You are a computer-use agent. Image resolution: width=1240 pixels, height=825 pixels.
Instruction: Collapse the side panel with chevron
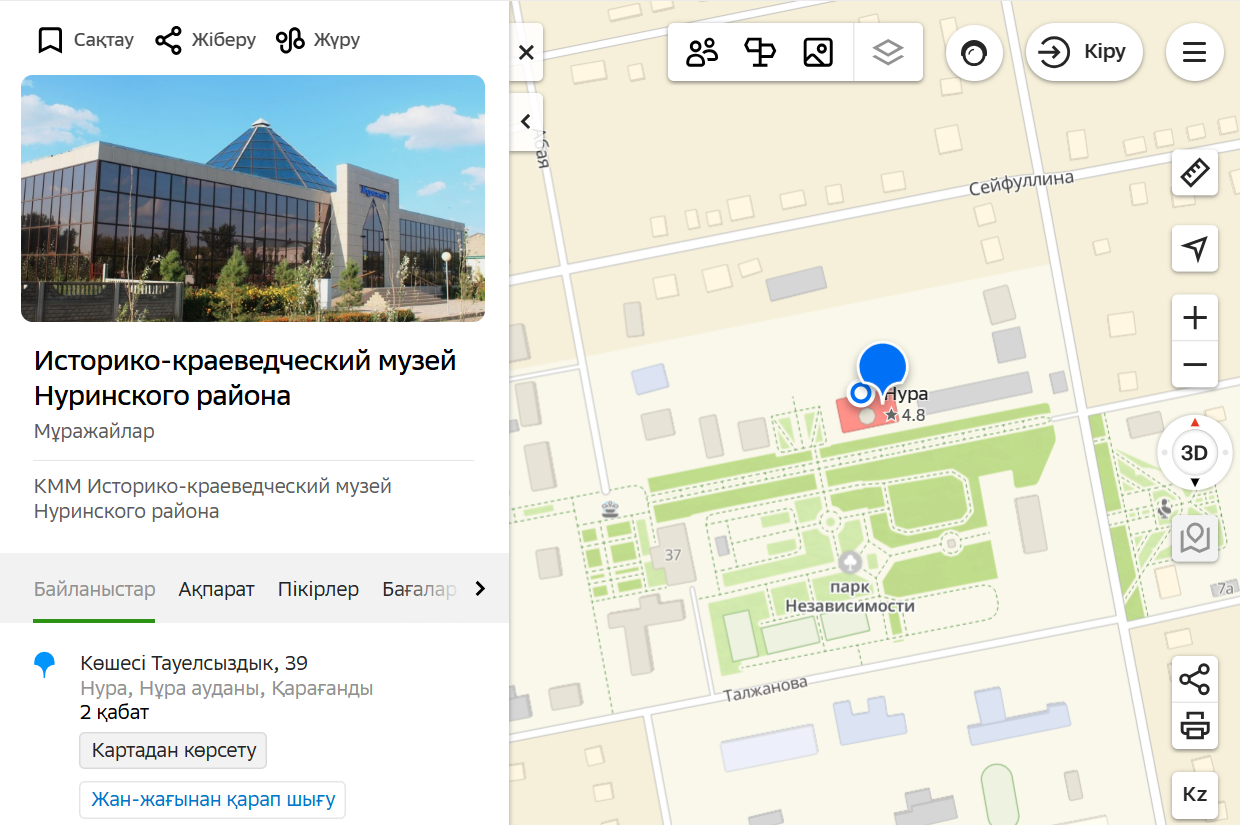[x=526, y=122]
